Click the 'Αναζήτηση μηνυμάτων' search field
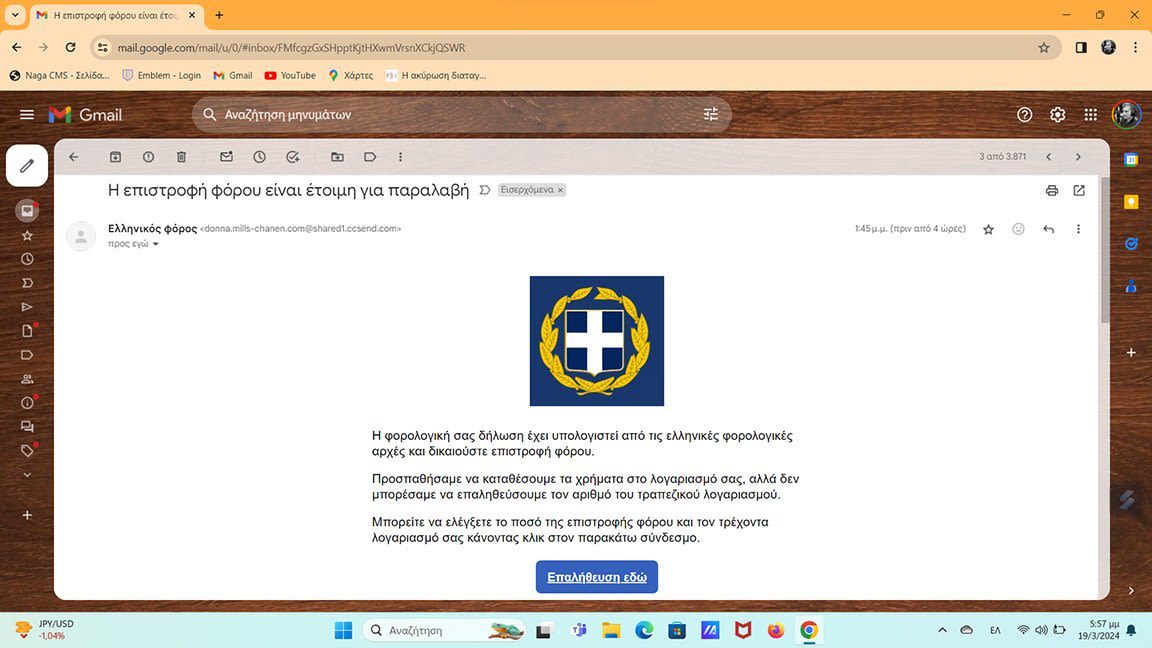This screenshot has height=648, width=1152. point(450,115)
